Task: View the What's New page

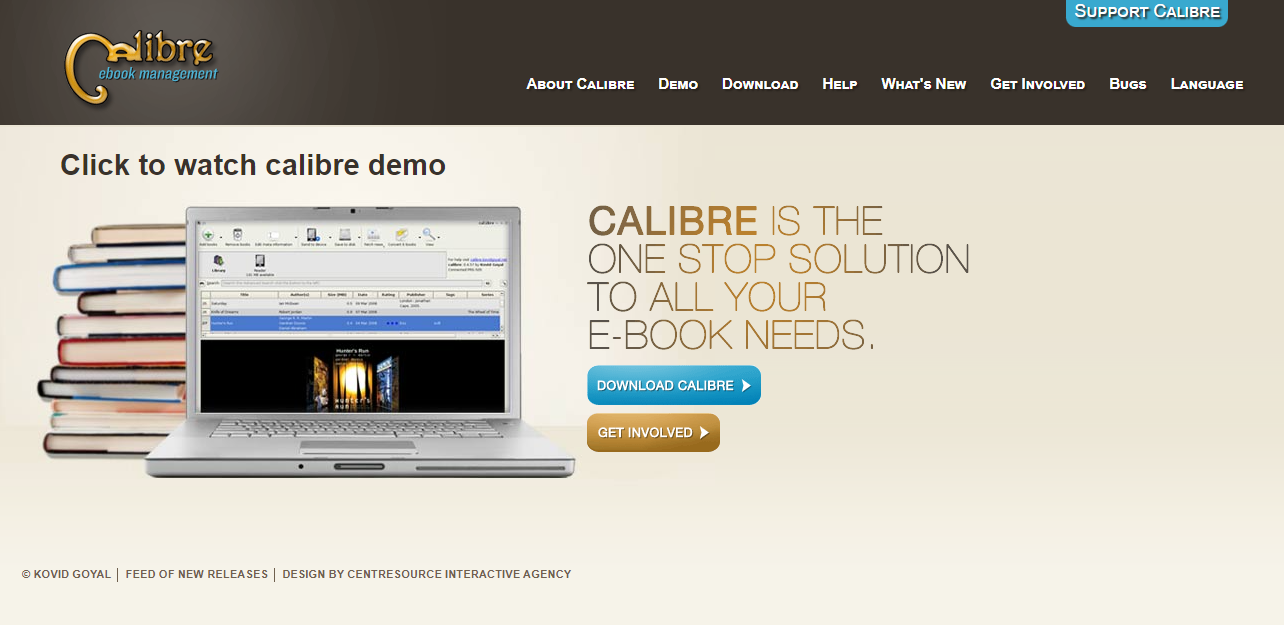Action: pos(924,84)
